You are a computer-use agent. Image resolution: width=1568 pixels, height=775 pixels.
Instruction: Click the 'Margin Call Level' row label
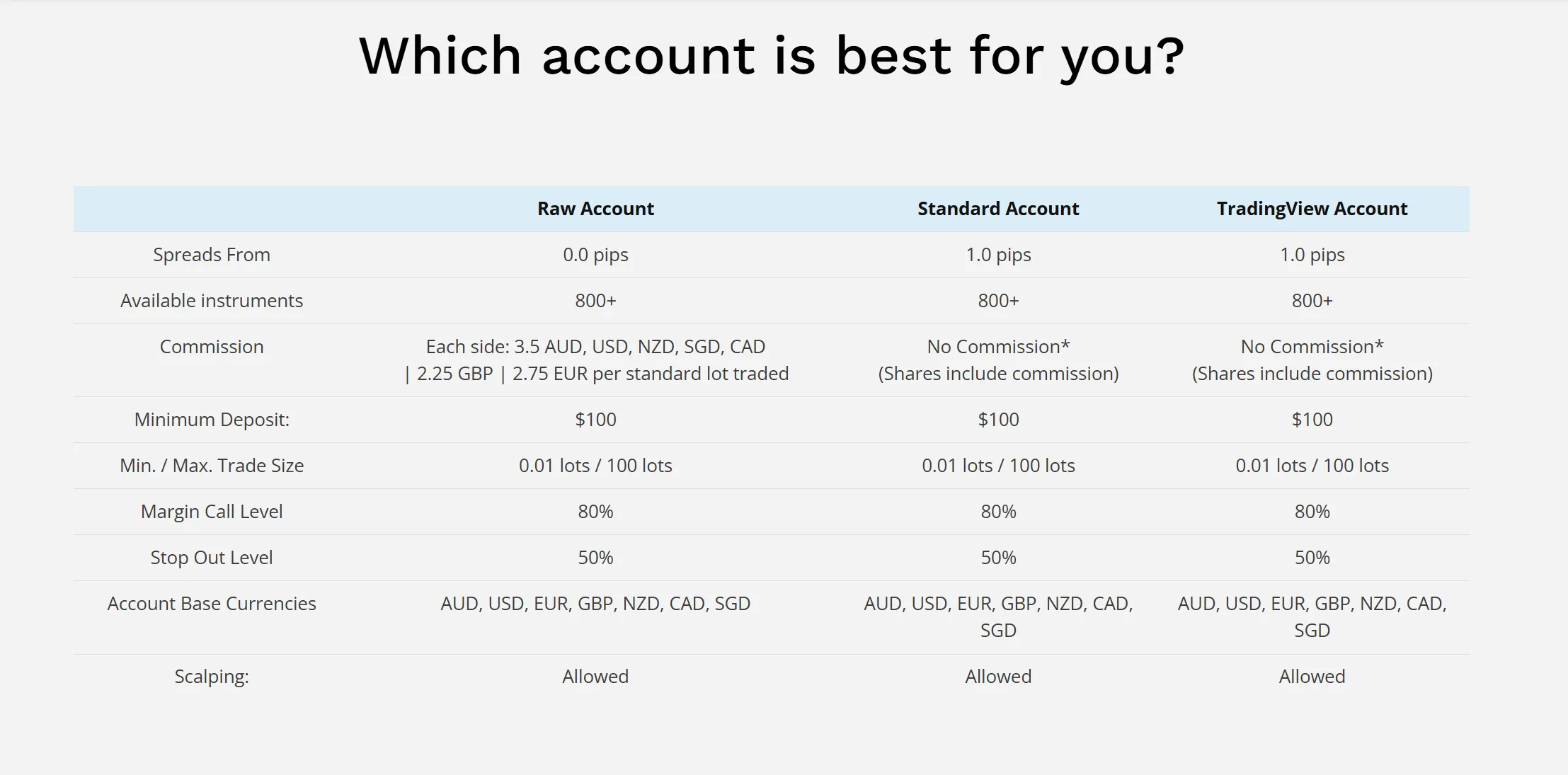212,512
